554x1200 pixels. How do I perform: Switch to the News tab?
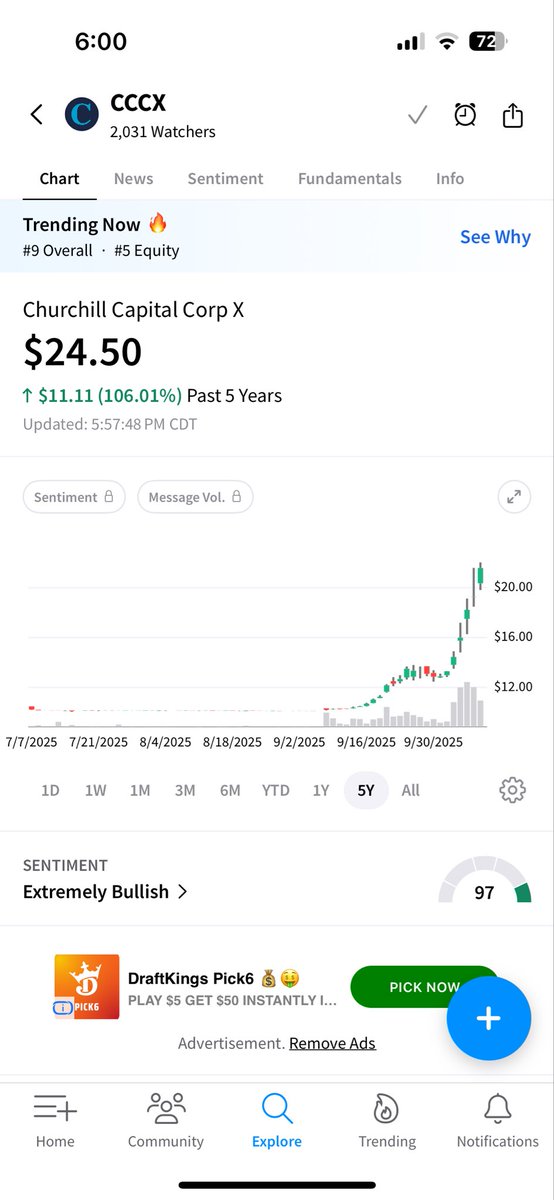click(133, 178)
